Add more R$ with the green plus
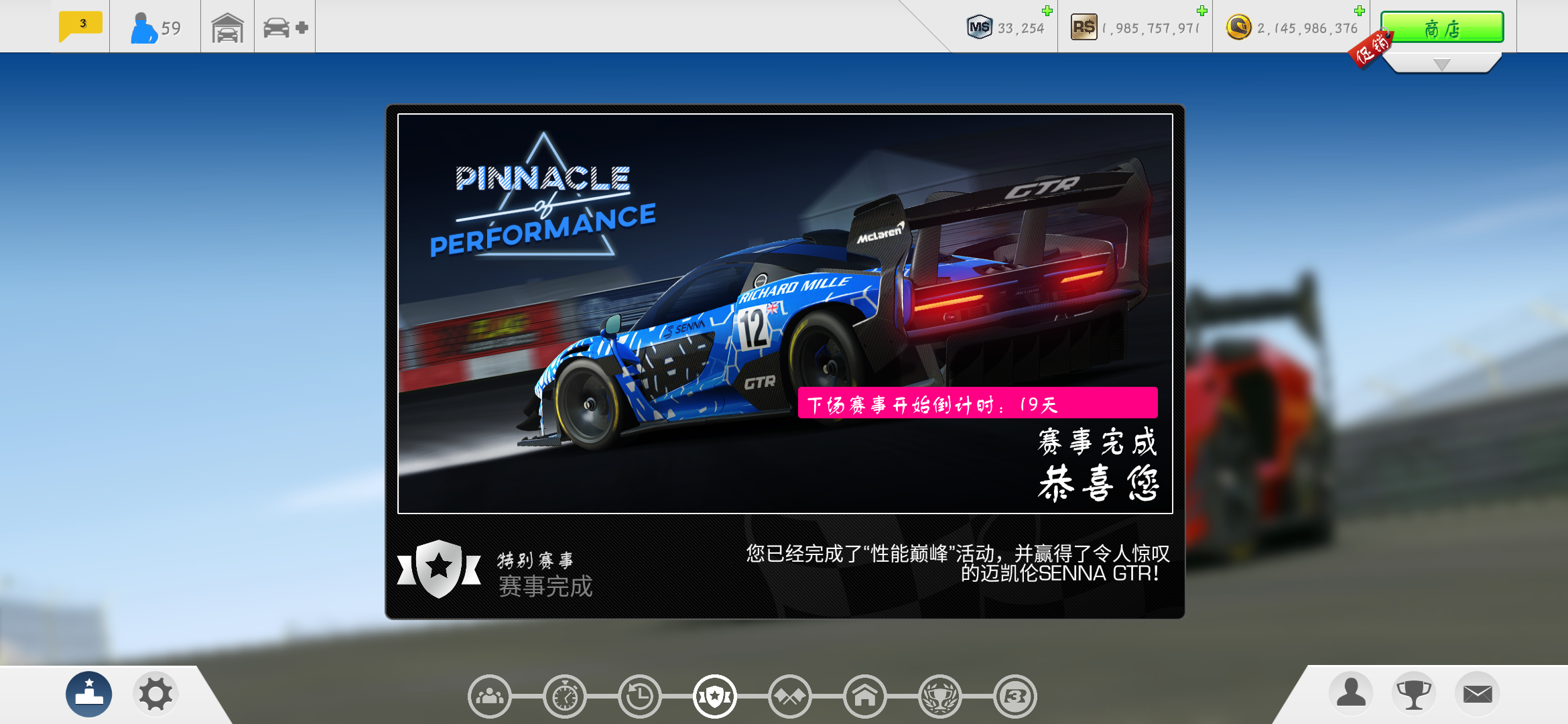 [x=1202, y=11]
